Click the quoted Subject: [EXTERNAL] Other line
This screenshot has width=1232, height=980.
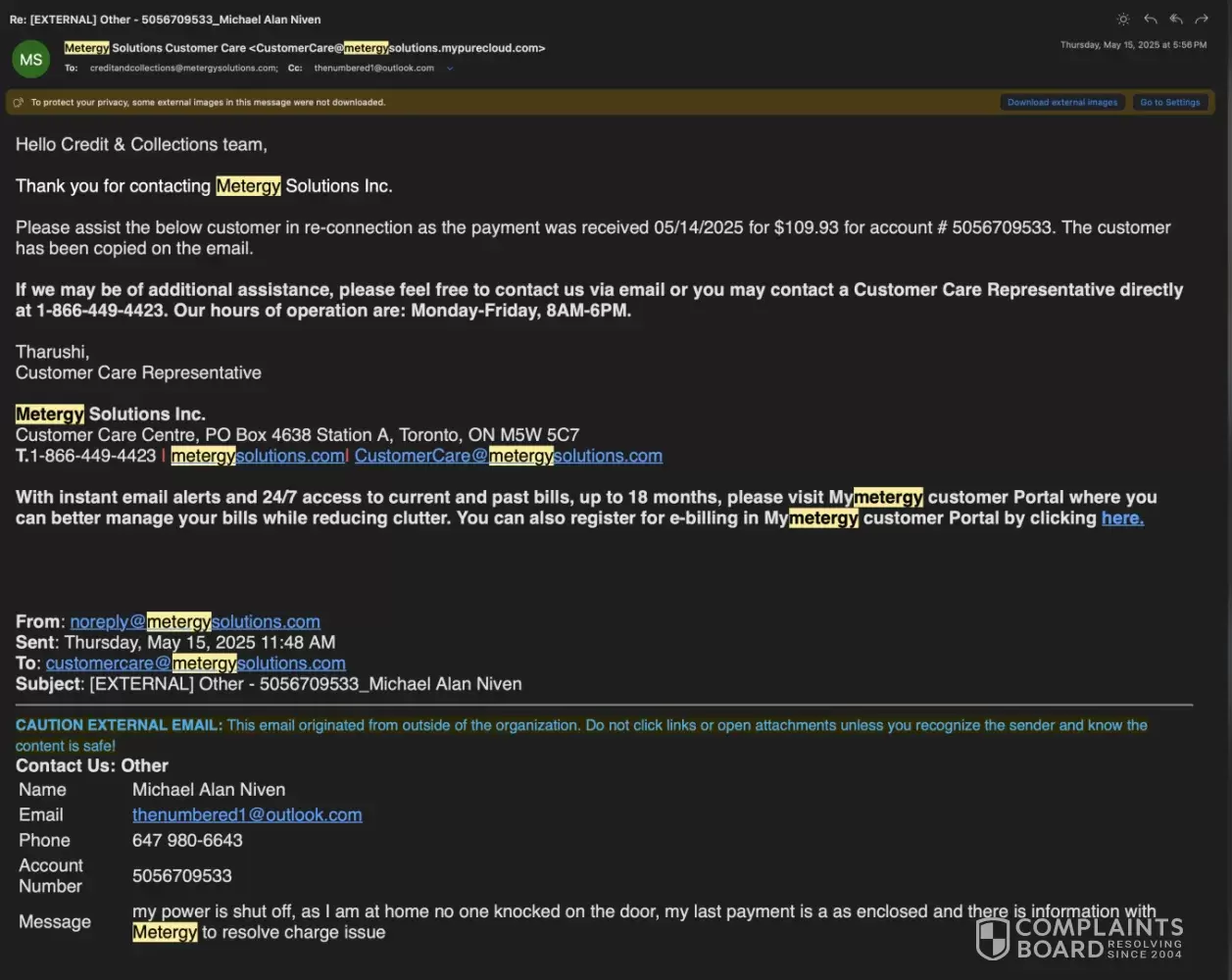(x=269, y=684)
